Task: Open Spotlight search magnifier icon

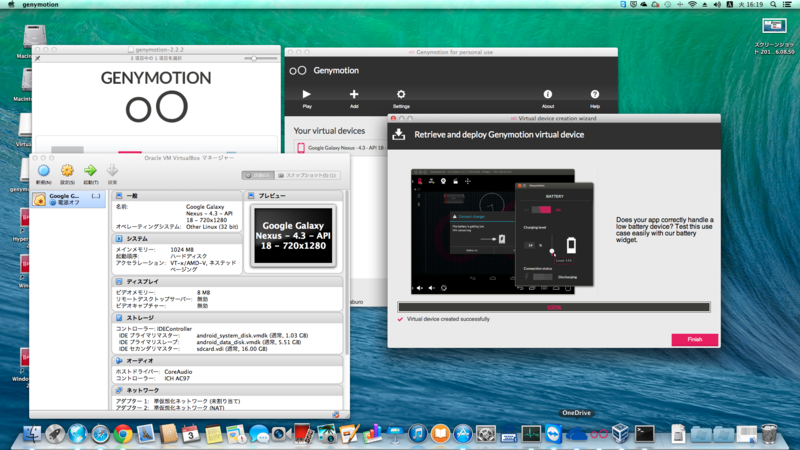Action: 773,4
